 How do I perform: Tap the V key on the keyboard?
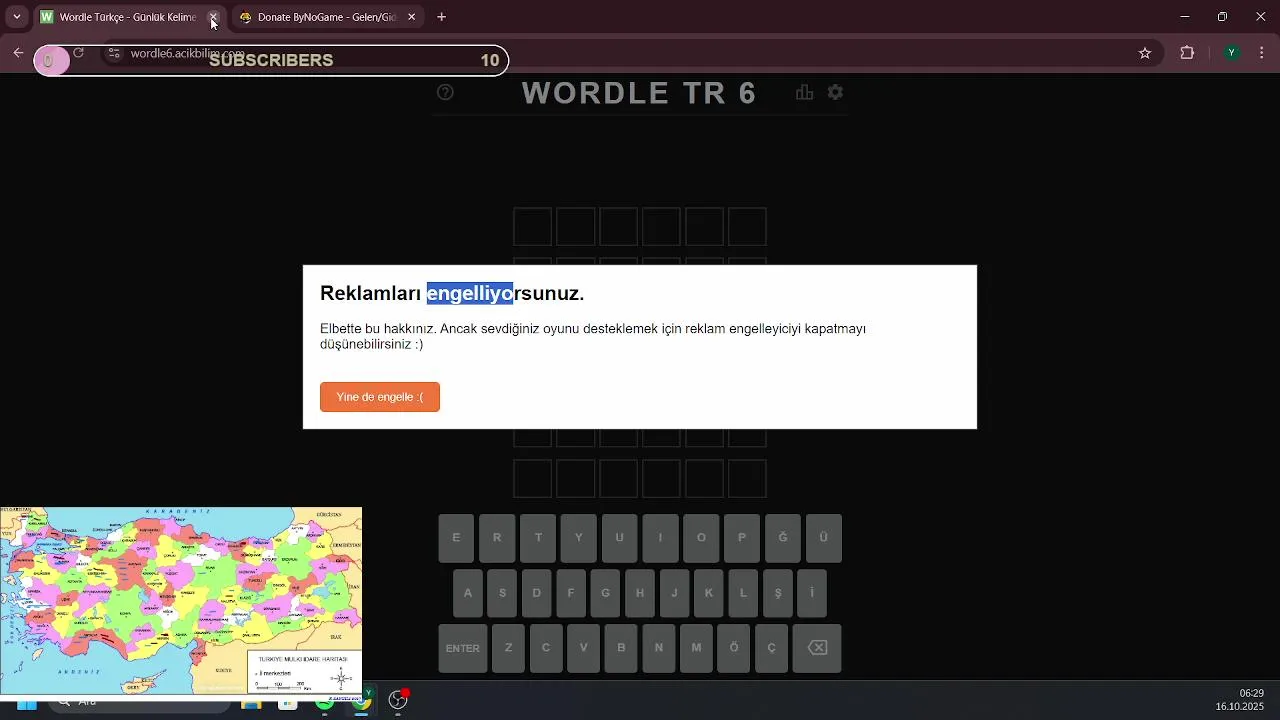coord(583,648)
